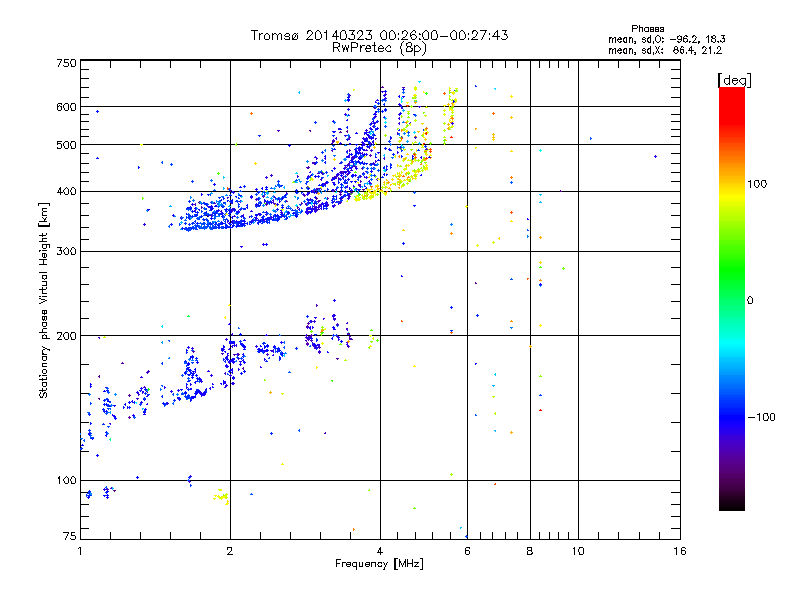Click x-axis tick label '8'
Image resolution: width=800 pixels, height=600 pixels.
(530, 551)
